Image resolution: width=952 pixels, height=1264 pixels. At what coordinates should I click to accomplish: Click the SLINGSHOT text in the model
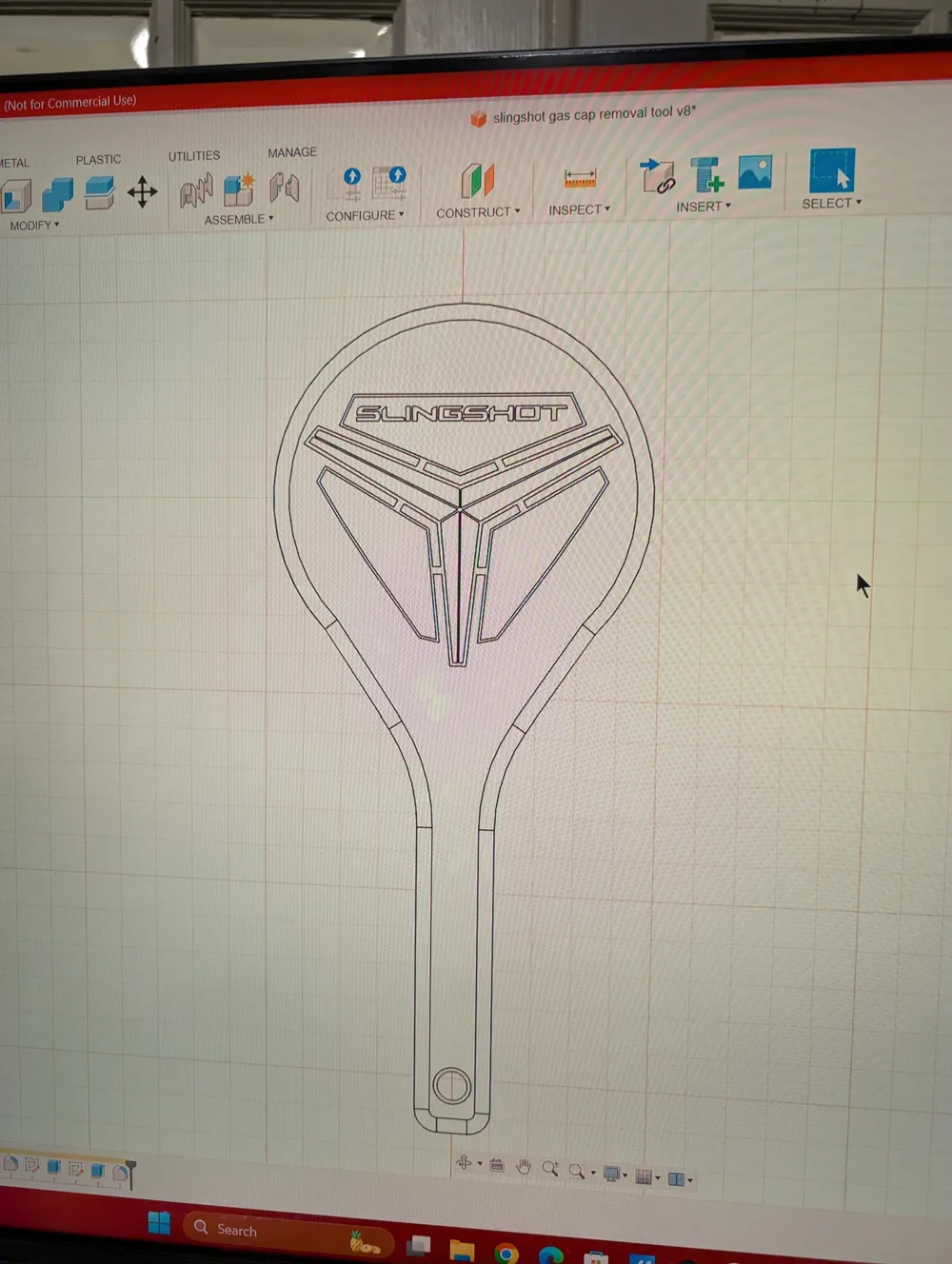click(461, 413)
